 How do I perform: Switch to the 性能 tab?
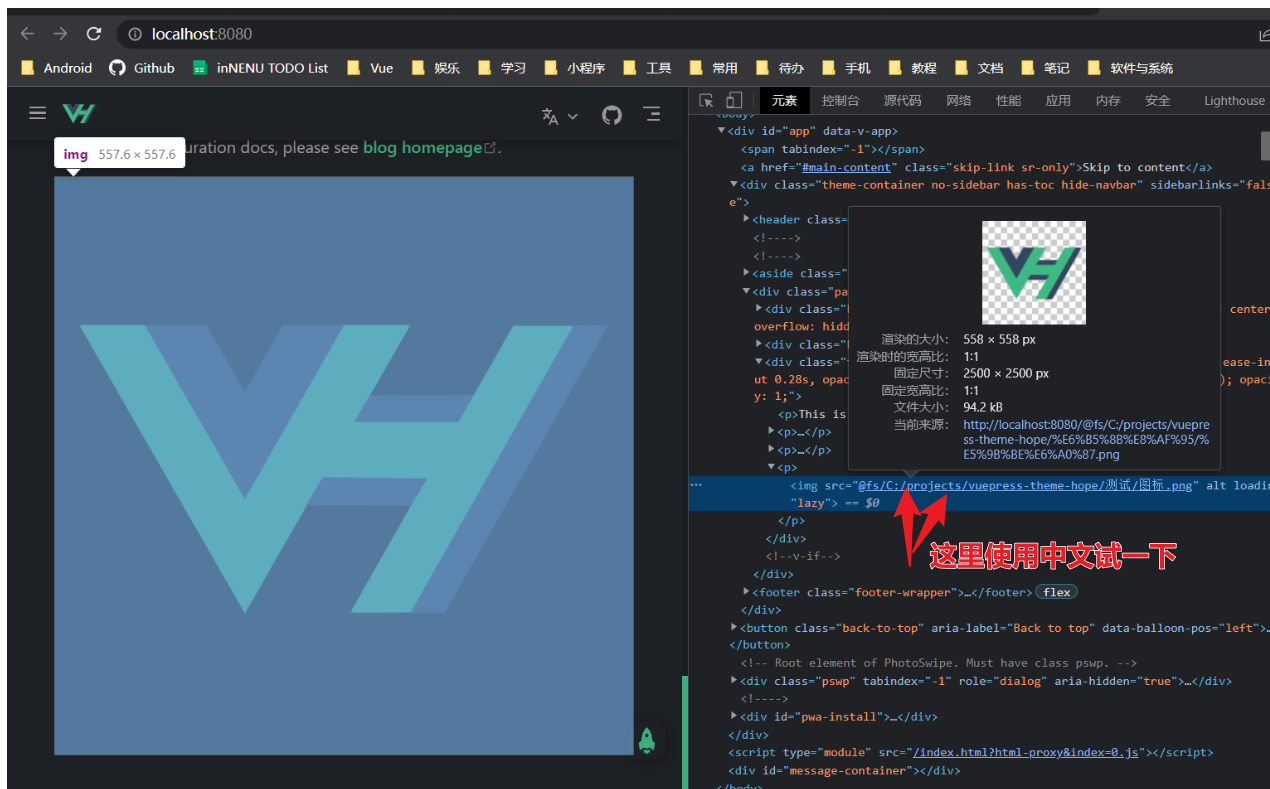[x=1008, y=100]
